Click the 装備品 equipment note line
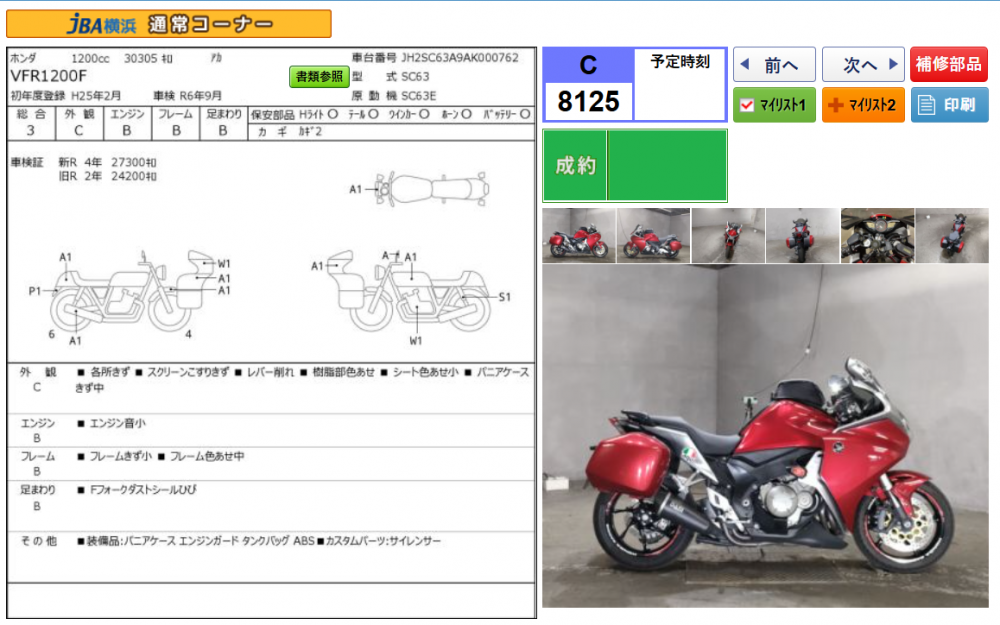This screenshot has width=1000, height=625. click(258, 541)
